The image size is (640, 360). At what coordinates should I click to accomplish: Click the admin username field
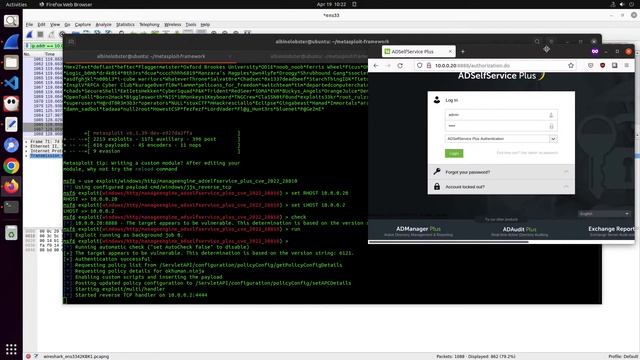point(501,115)
